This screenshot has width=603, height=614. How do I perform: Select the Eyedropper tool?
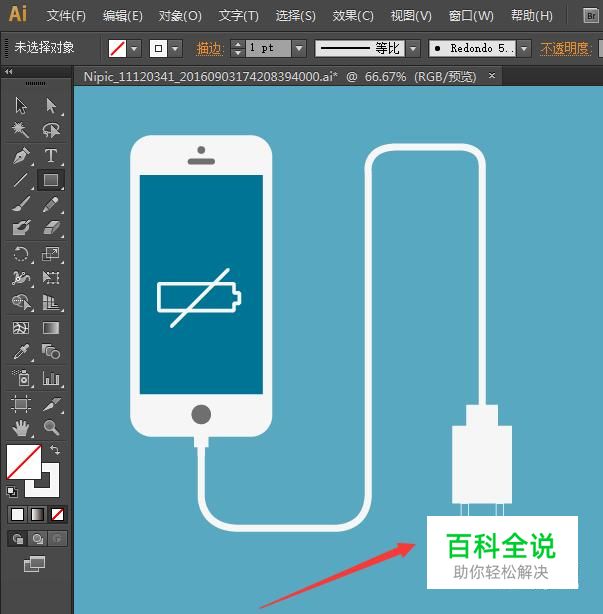(x=21, y=351)
